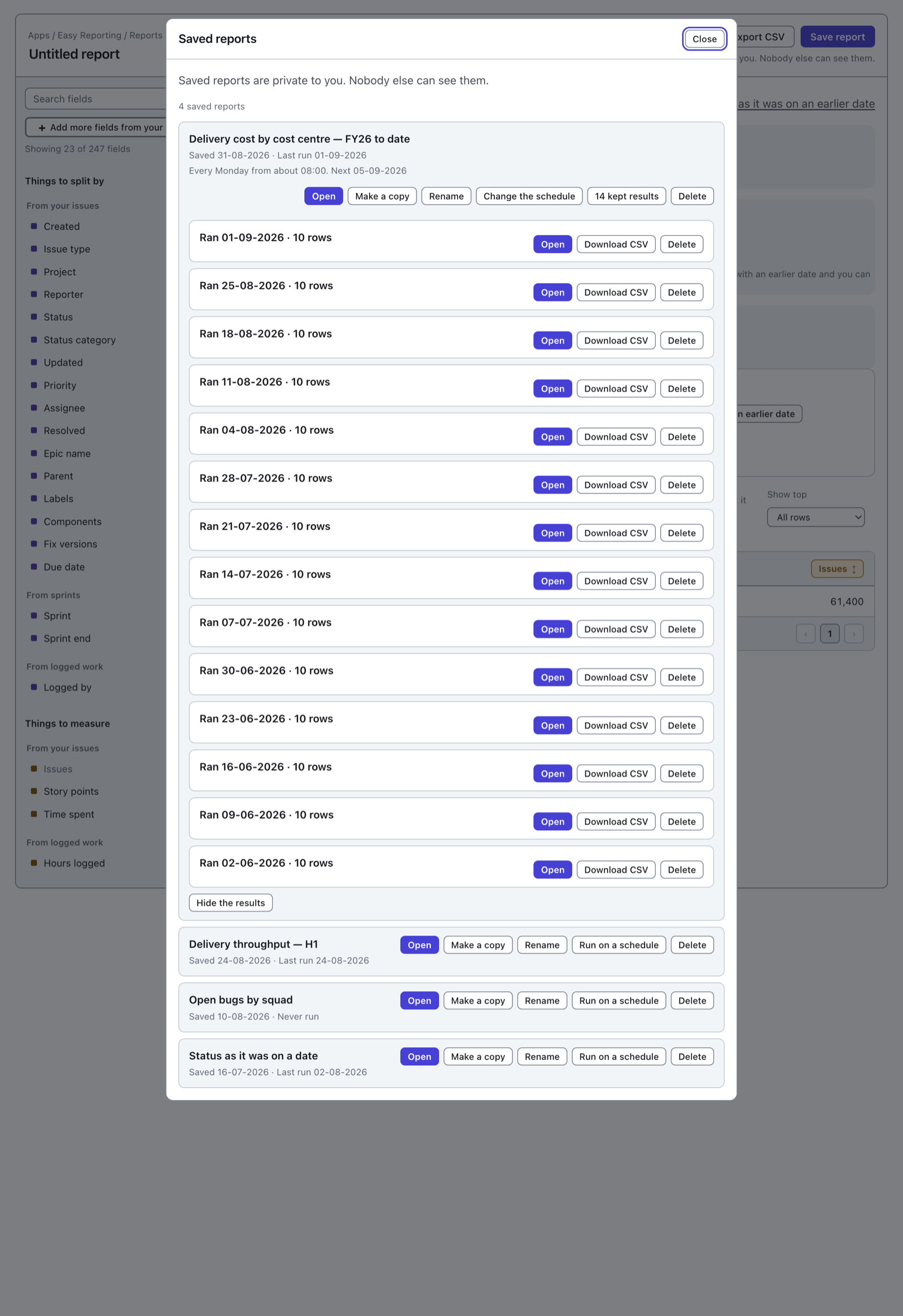
Task: Download CSV for run 23-06-2026
Action: point(616,725)
